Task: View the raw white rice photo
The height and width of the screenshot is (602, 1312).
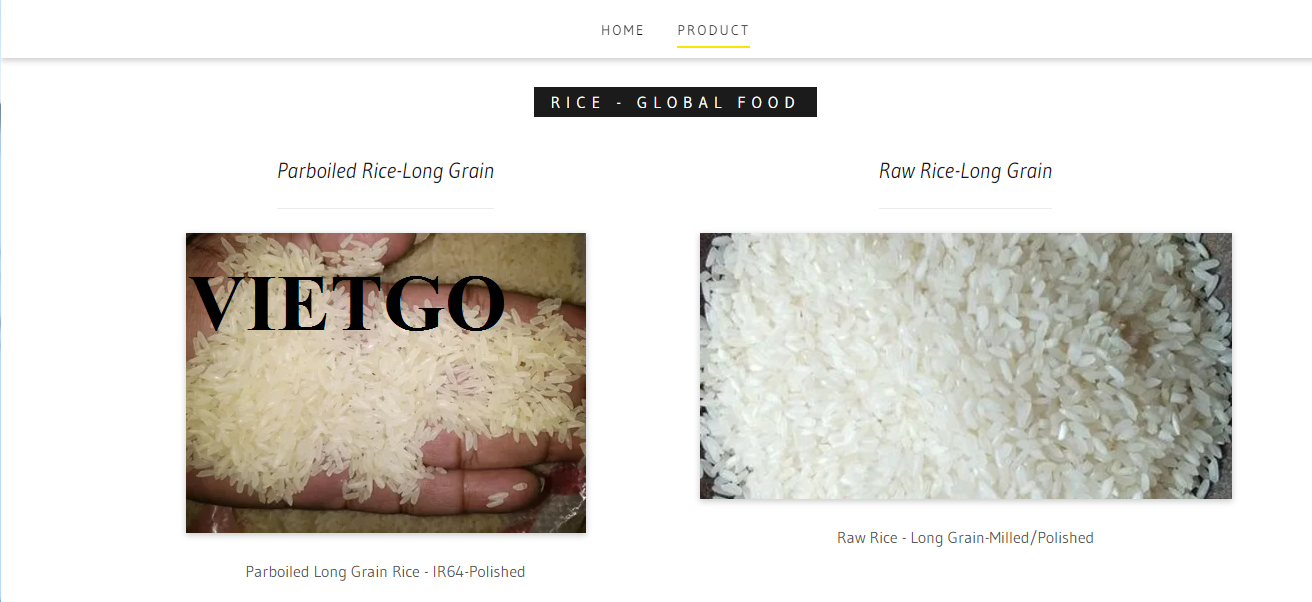Action: tap(966, 366)
